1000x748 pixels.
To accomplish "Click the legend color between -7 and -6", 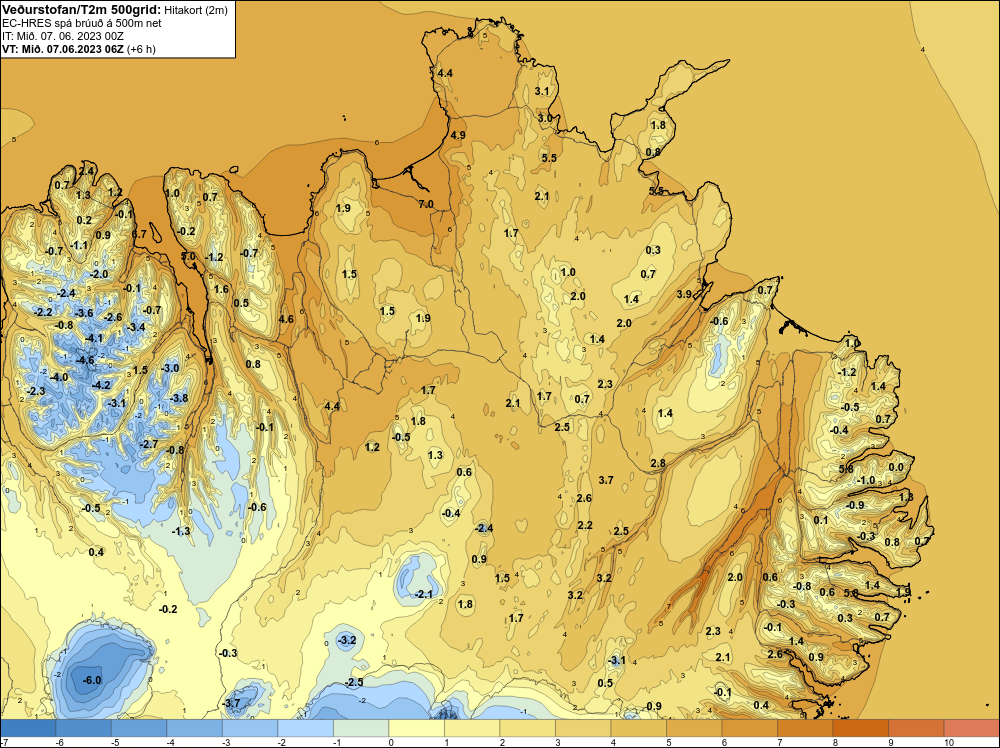I will [28, 728].
